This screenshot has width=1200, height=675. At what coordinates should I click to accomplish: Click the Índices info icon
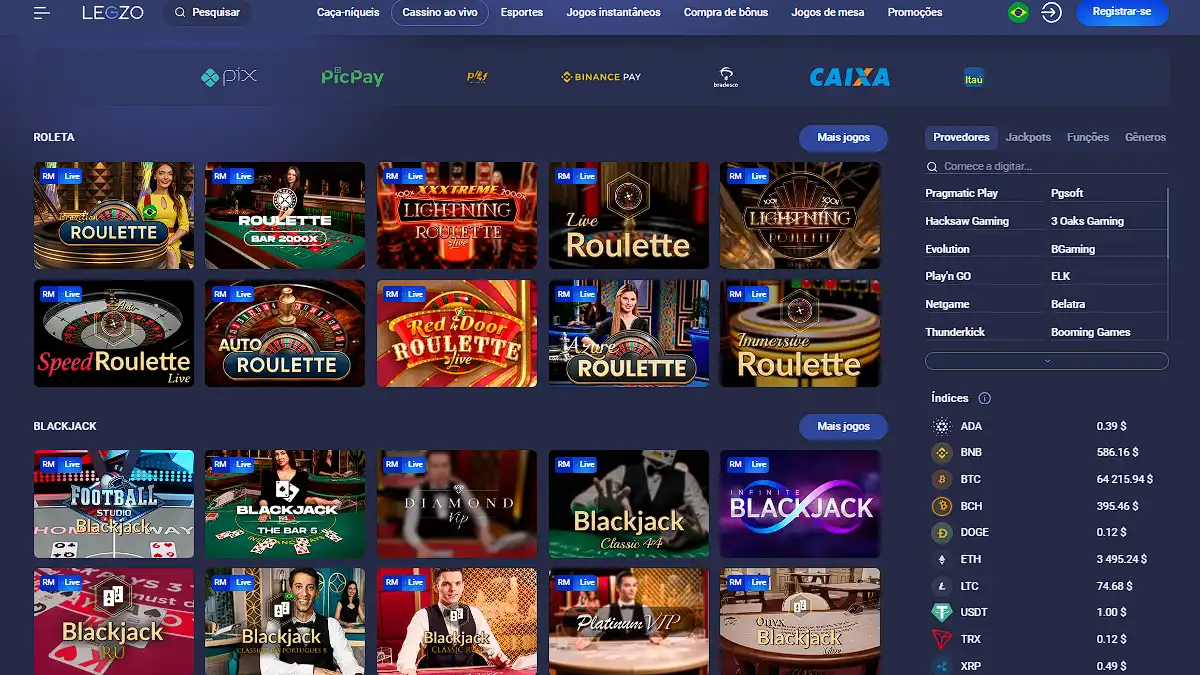click(x=984, y=398)
